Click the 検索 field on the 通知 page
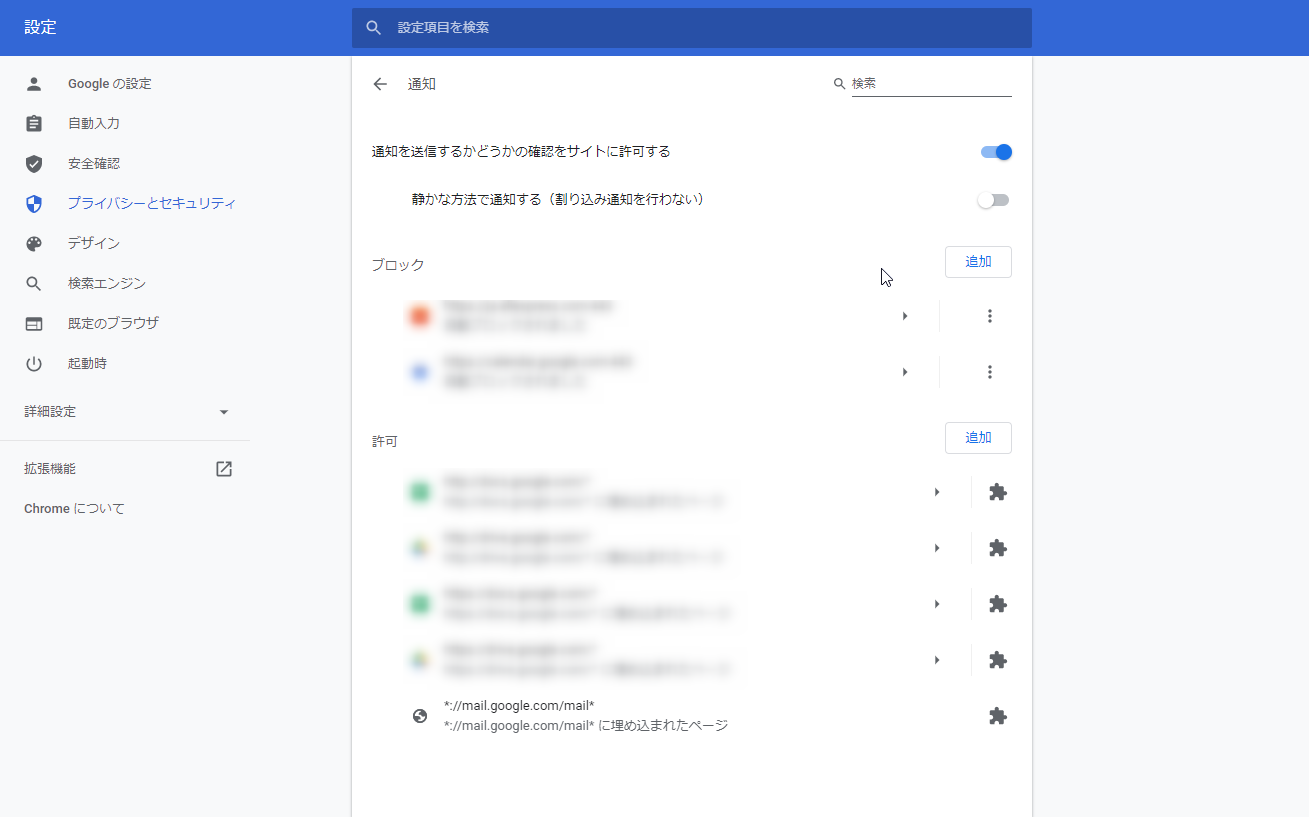 (x=931, y=84)
